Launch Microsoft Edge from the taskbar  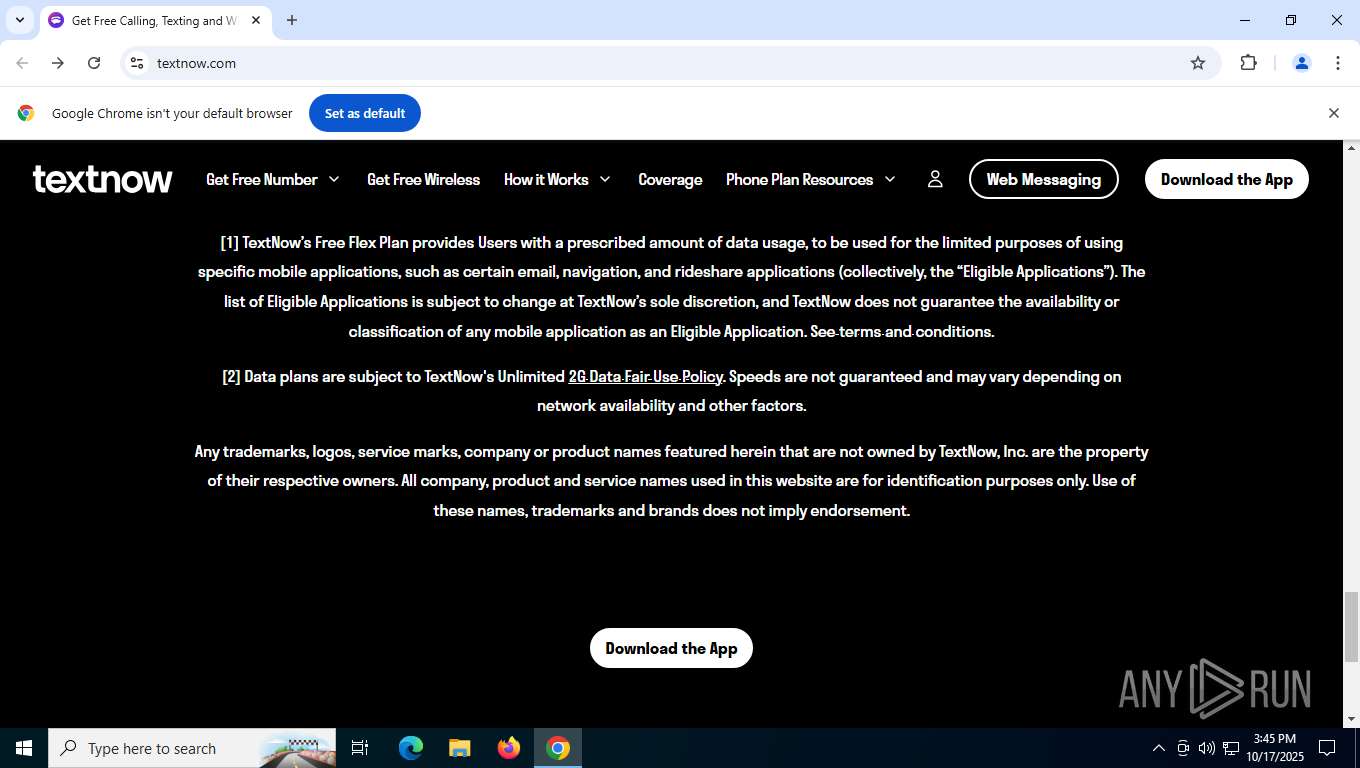point(411,748)
